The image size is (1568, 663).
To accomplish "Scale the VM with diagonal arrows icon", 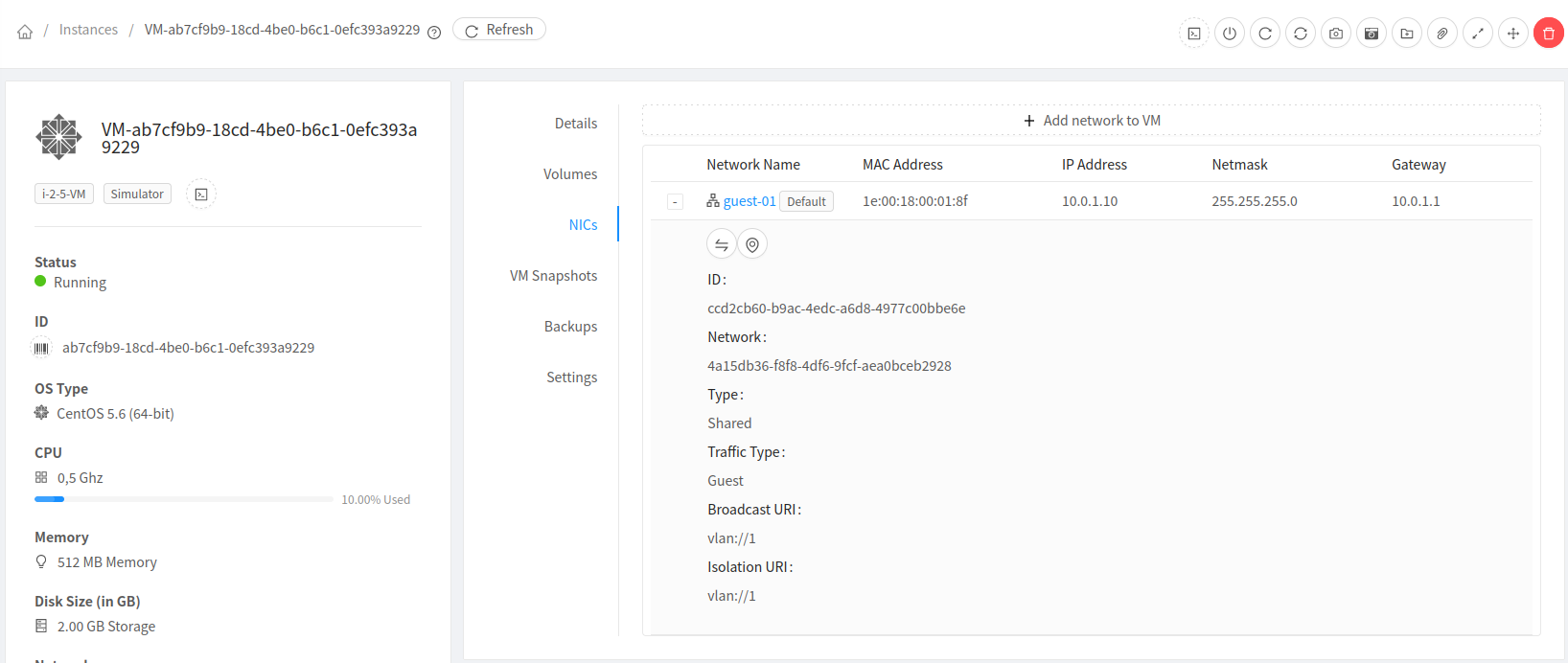I will [x=1478, y=34].
